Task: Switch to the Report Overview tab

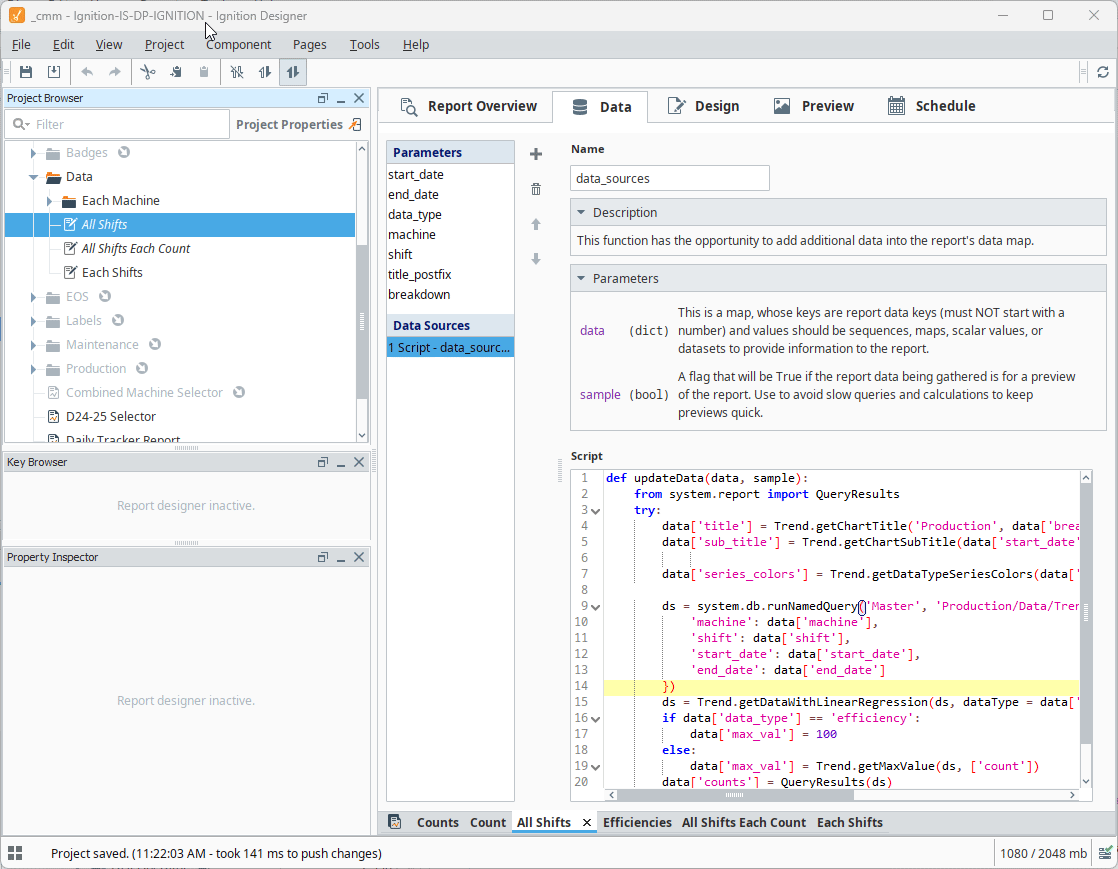Action: (x=468, y=106)
